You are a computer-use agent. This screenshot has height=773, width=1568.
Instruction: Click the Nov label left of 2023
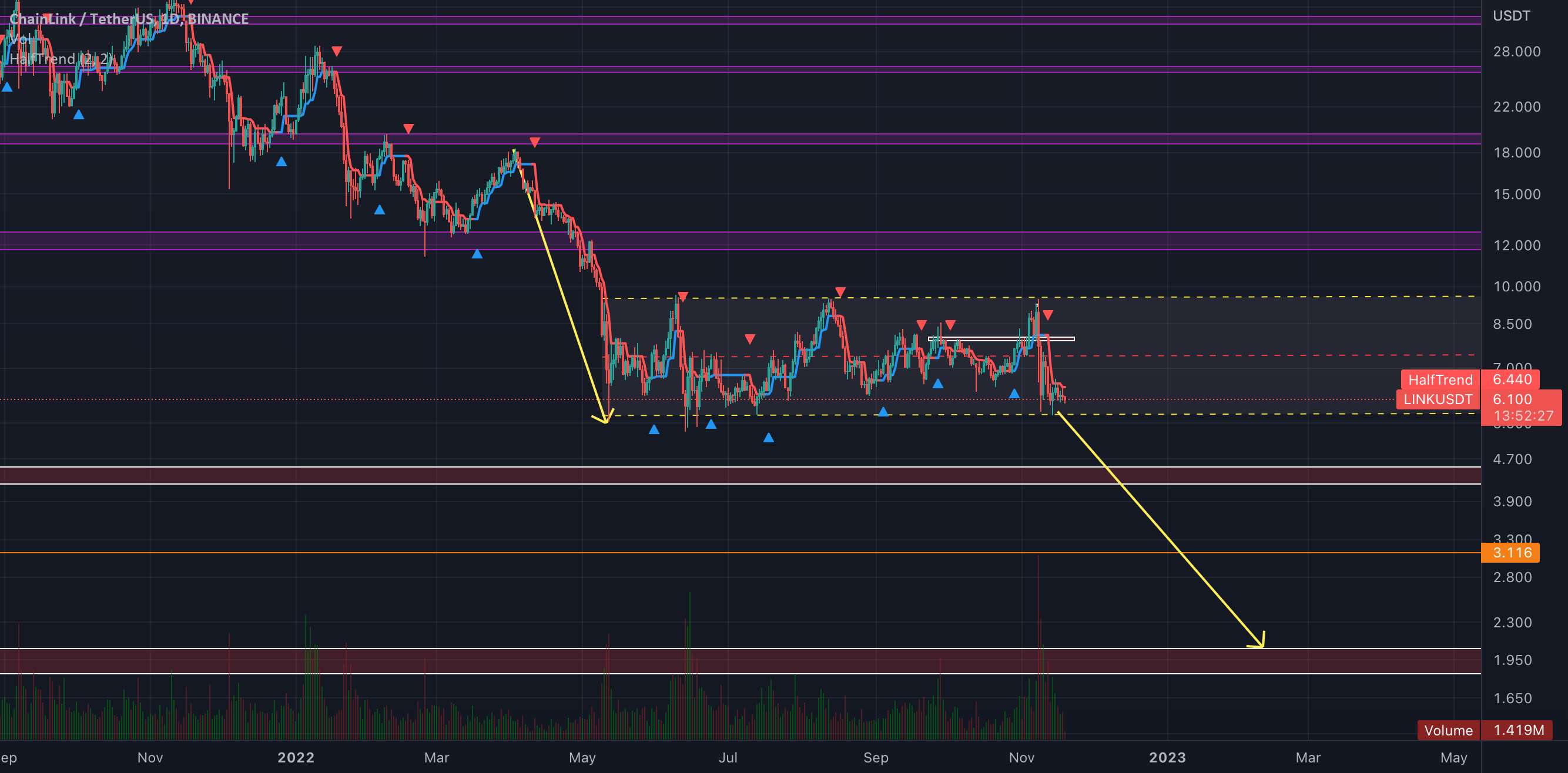1021,758
